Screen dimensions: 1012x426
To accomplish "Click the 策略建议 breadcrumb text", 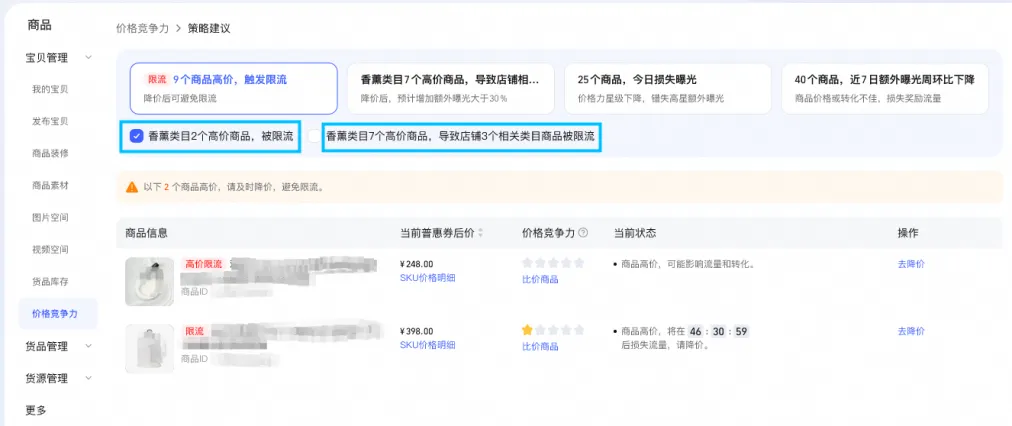I will 209,28.
